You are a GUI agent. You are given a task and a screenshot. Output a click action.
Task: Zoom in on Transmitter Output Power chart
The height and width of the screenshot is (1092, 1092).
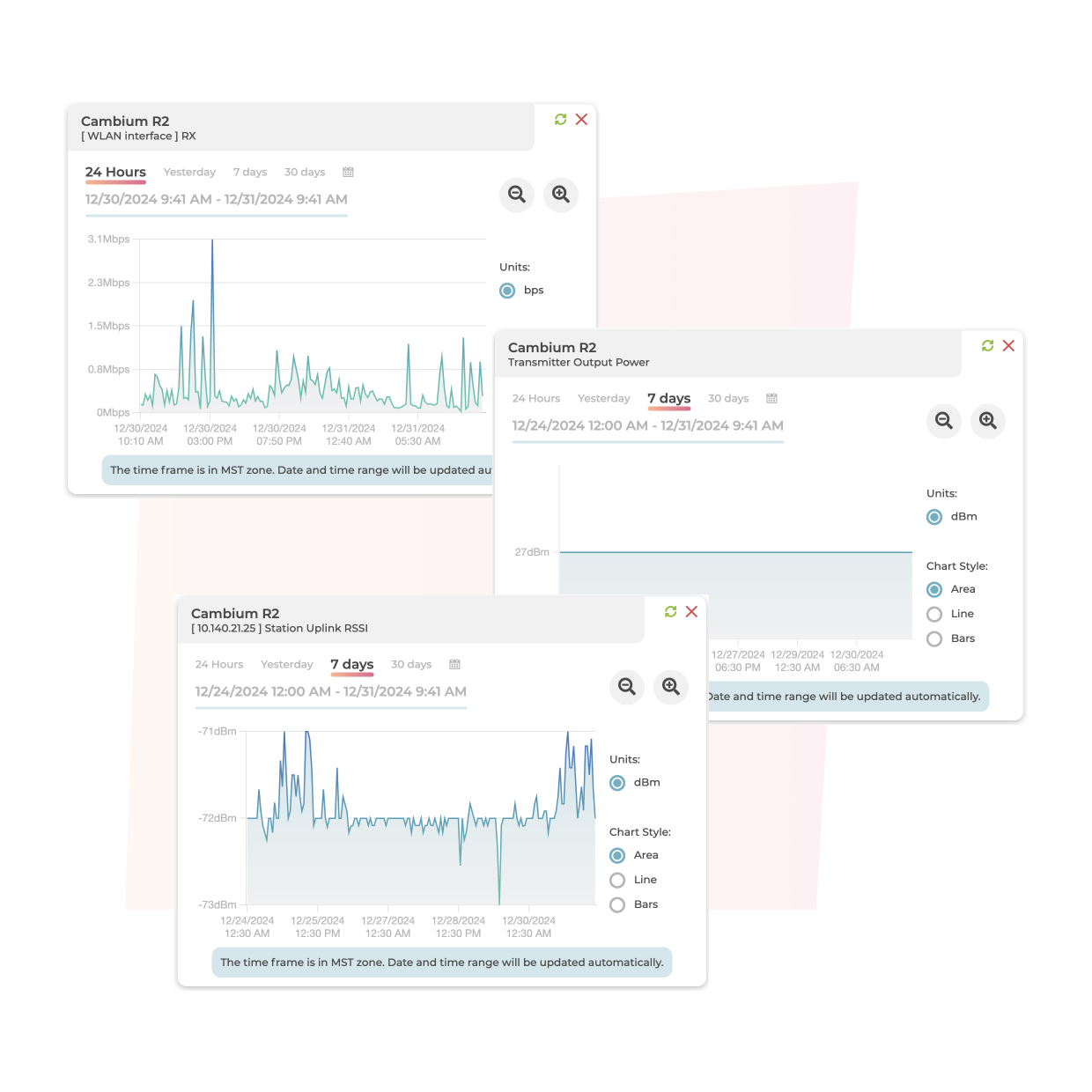(988, 421)
